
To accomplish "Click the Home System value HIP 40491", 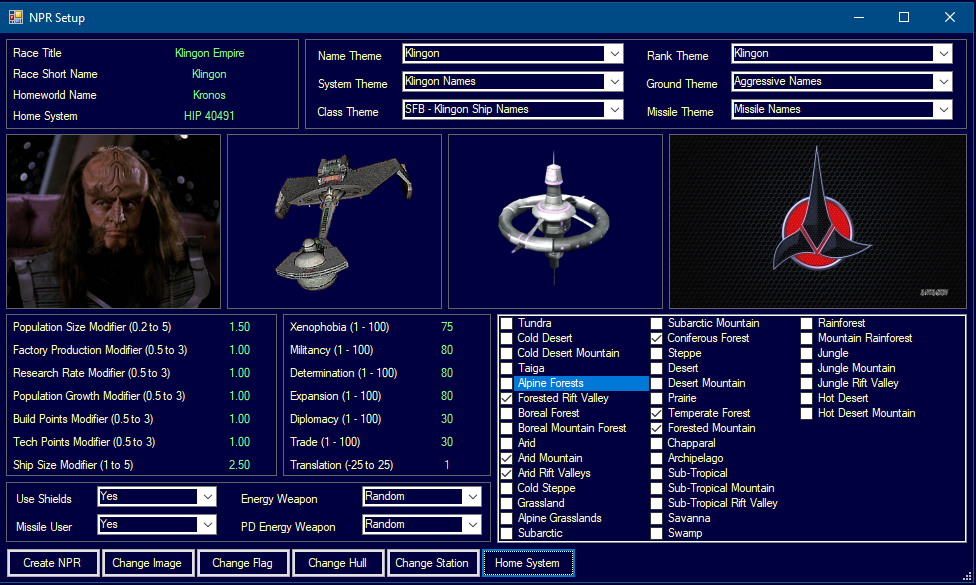I will [x=209, y=116].
